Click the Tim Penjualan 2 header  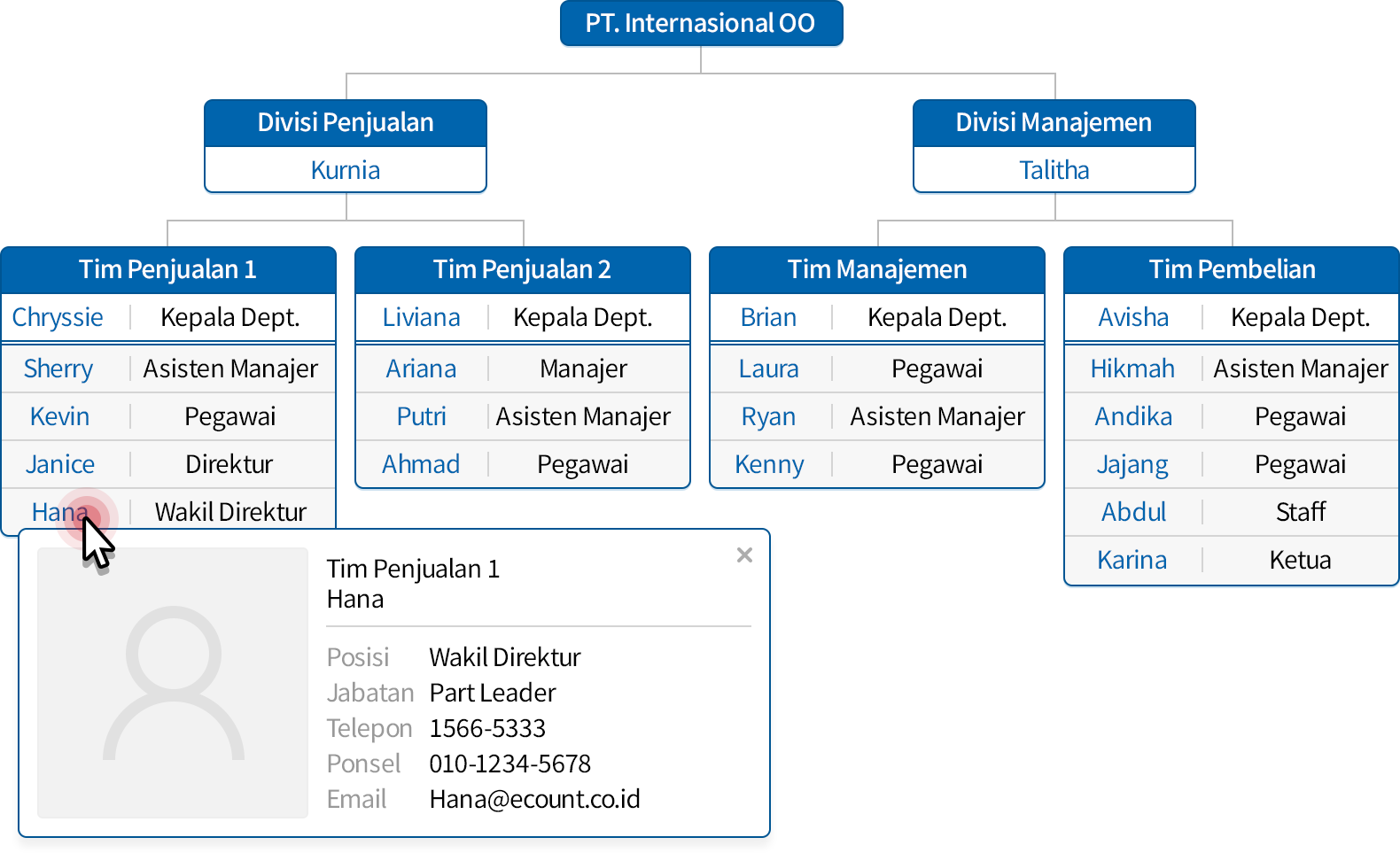[522, 269]
